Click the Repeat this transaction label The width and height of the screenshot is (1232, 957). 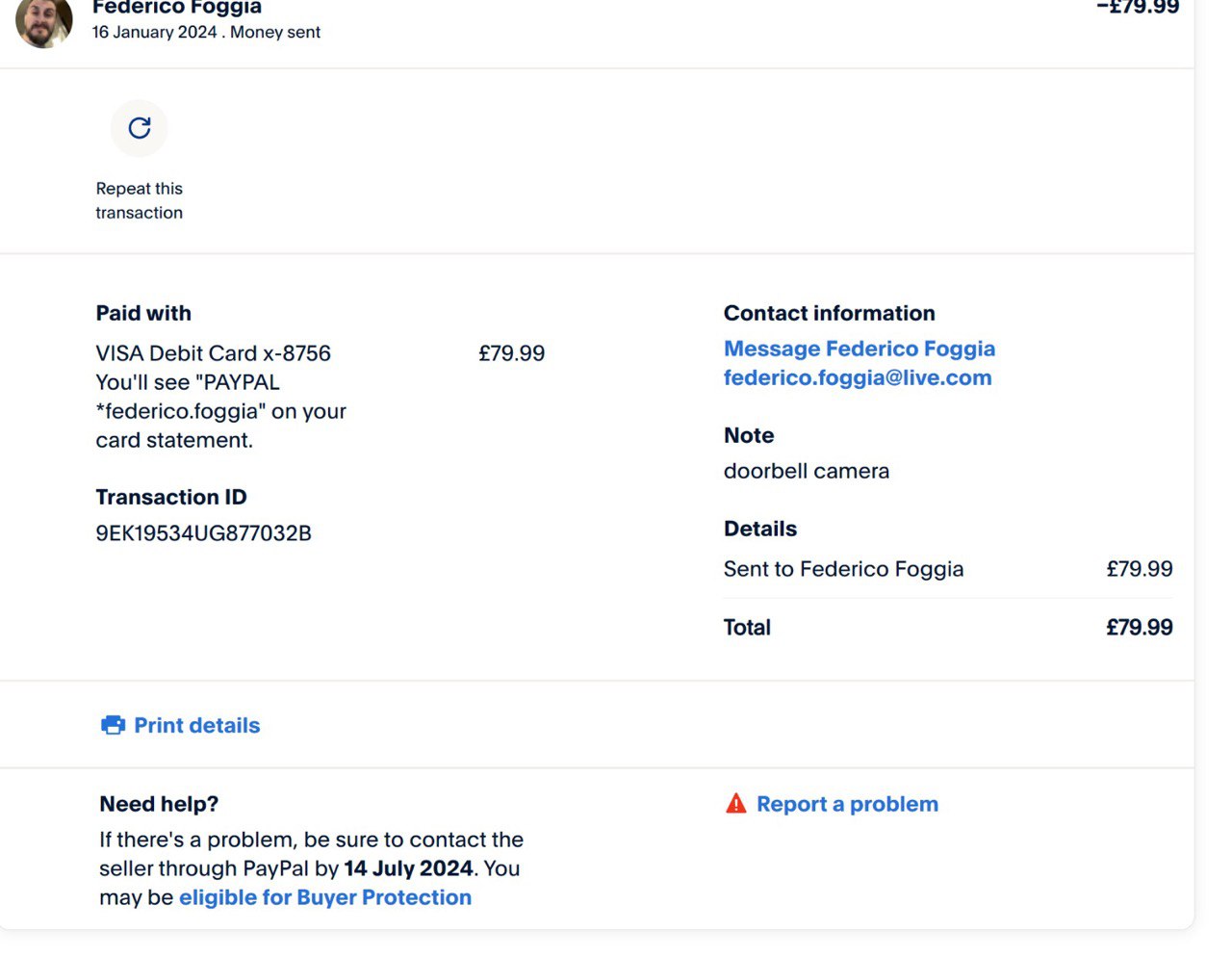click(139, 200)
